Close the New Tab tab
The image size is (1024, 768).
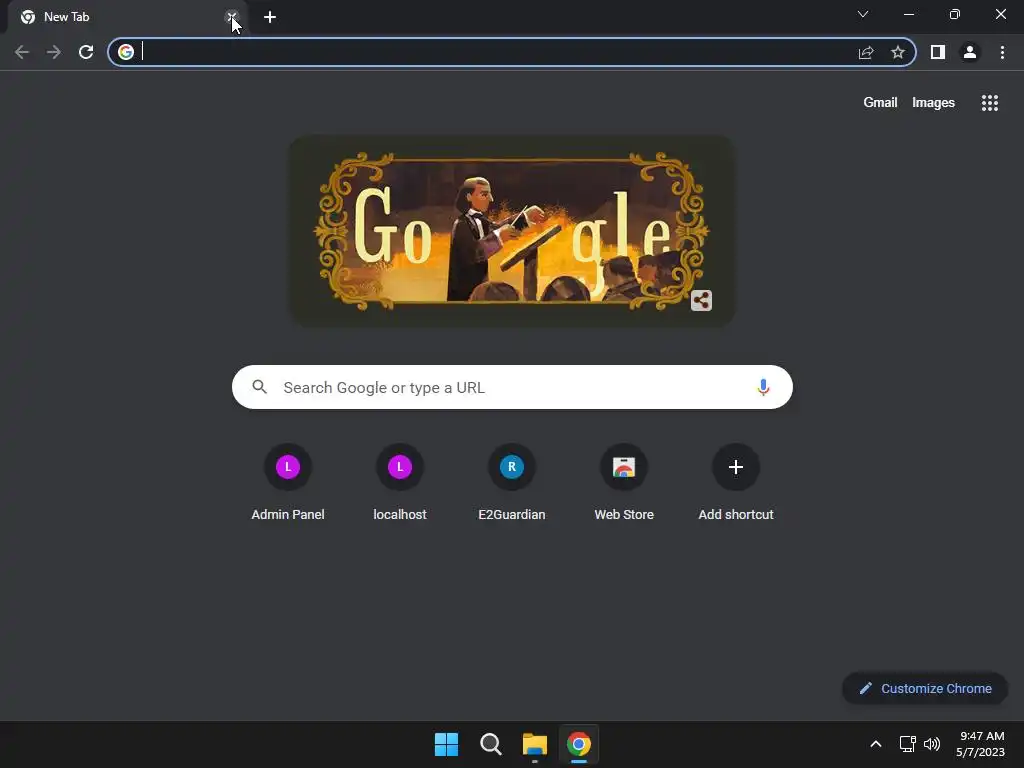[232, 17]
